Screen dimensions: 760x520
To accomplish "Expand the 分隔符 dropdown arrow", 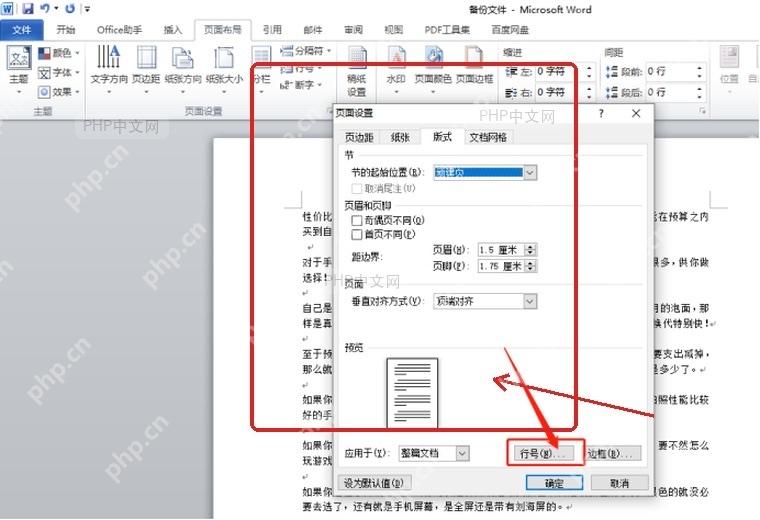I will [329, 50].
